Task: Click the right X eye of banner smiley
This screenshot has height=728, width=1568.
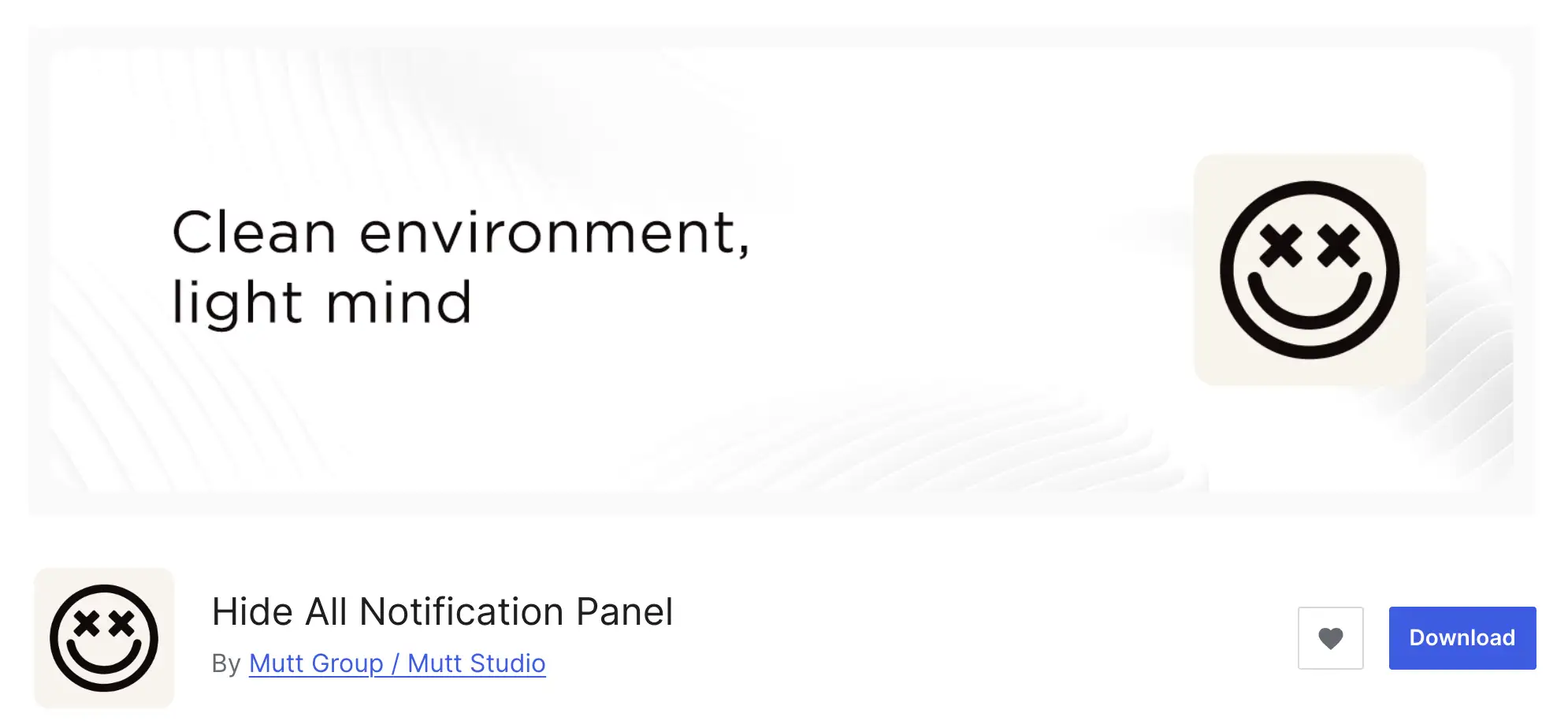Action: (1339, 246)
